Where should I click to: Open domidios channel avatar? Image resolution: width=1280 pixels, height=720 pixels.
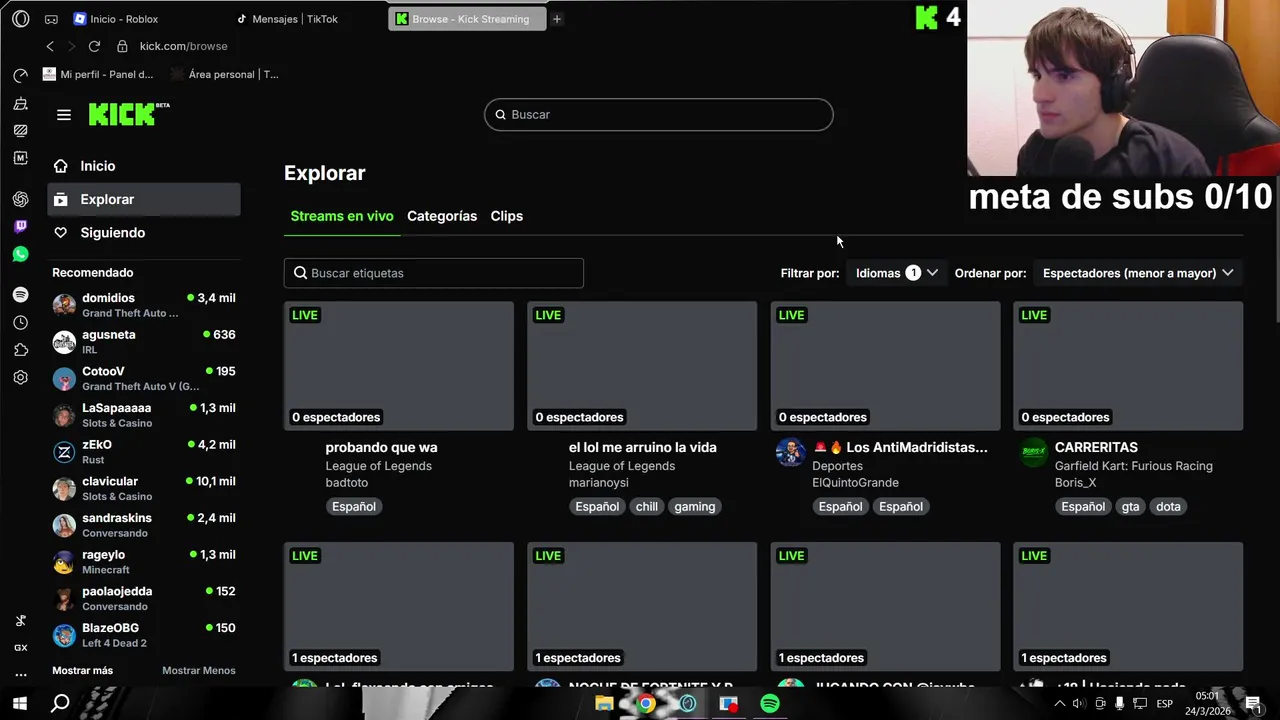tap(64, 305)
